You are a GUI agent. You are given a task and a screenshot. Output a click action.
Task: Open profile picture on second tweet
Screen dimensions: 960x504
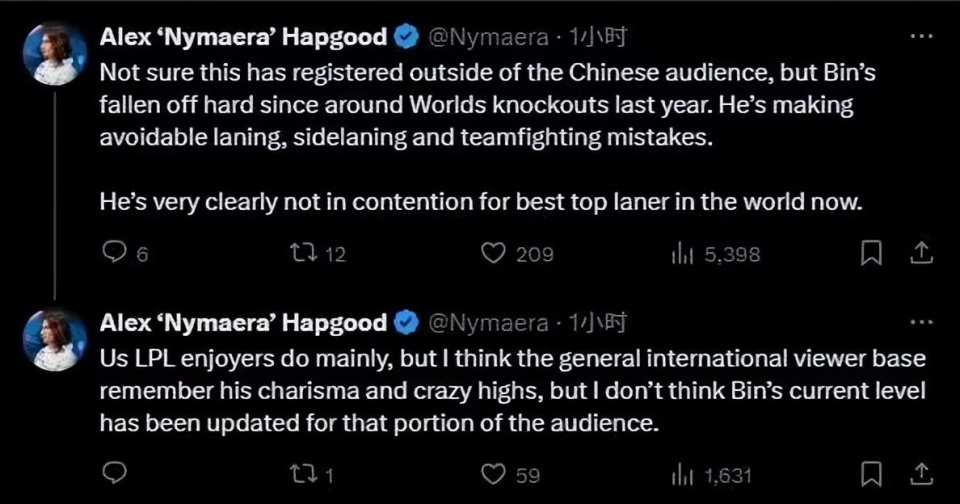pyautogui.click(x=55, y=340)
